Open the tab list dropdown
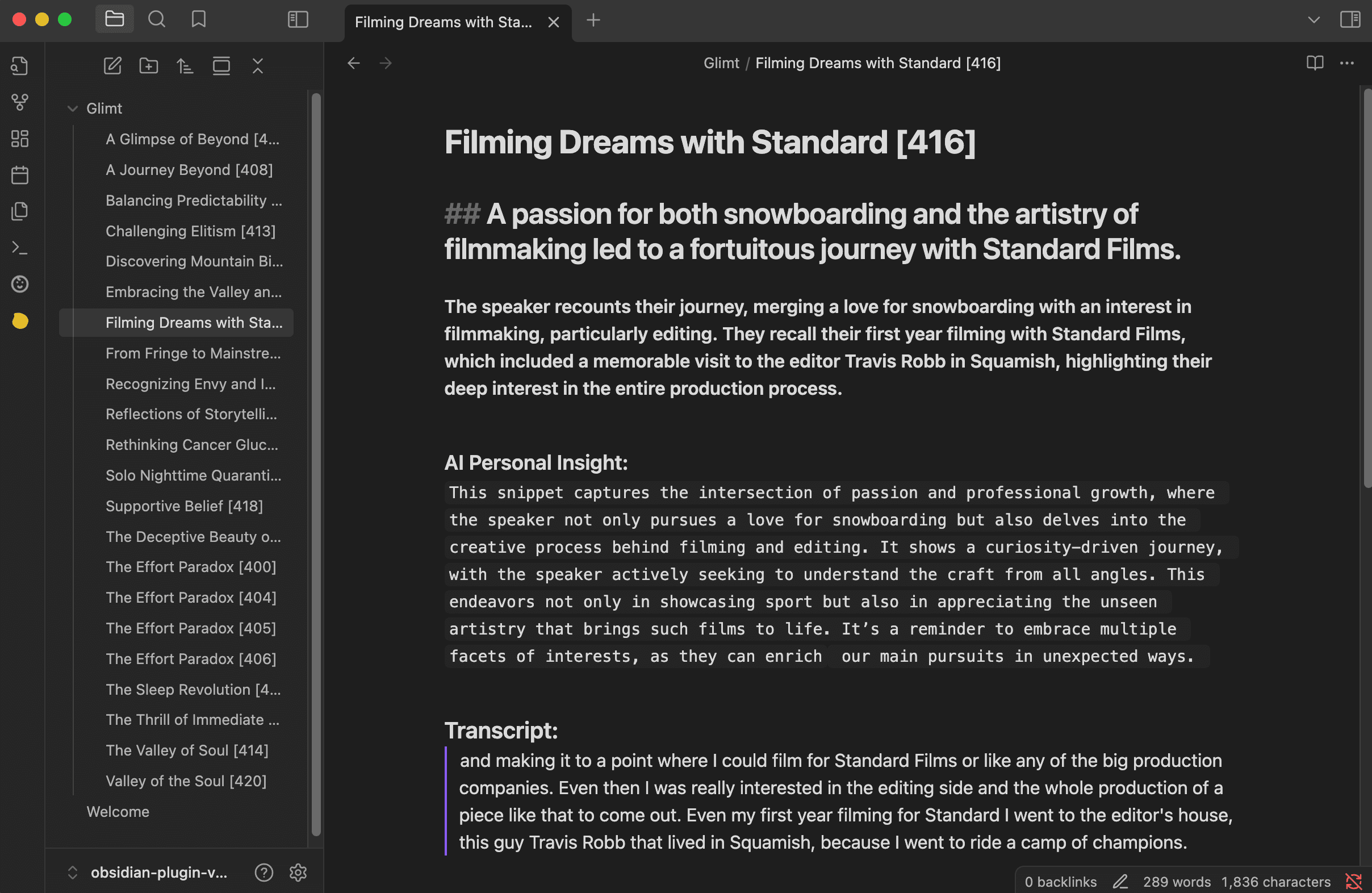The height and width of the screenshot is (893, 1372). tap(1314, 20)
